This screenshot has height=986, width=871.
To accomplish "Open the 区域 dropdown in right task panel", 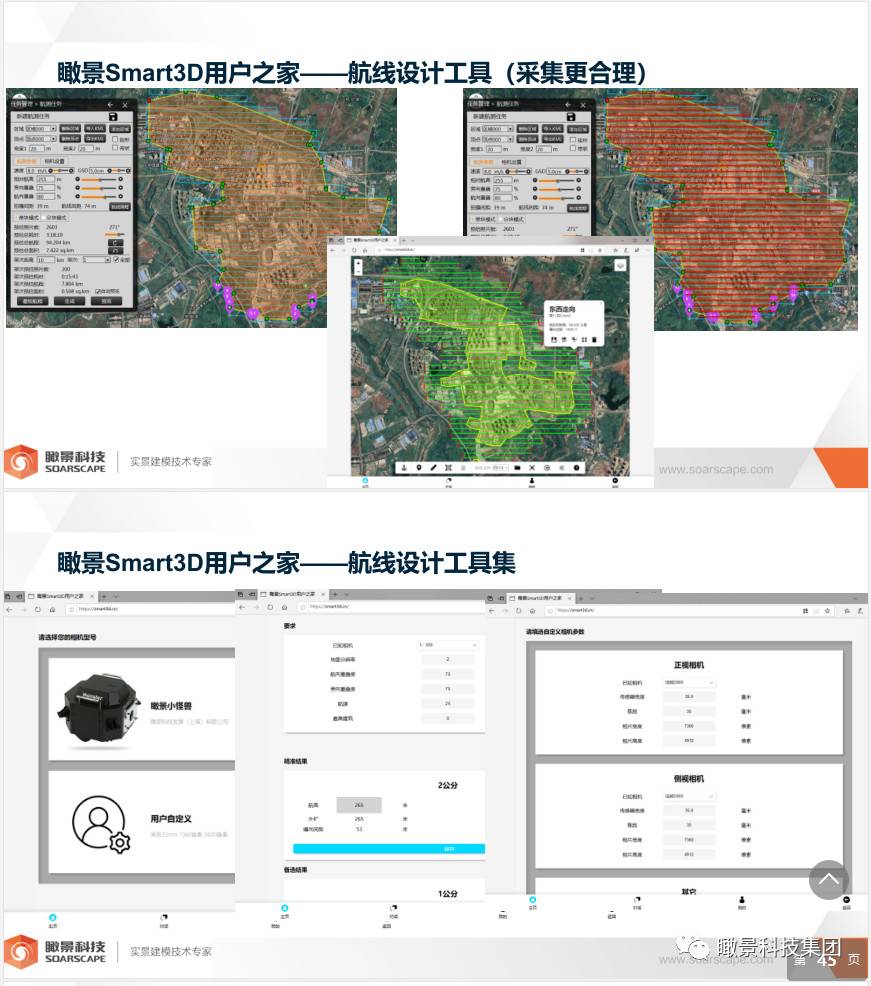I will click(x=498, y=130).
